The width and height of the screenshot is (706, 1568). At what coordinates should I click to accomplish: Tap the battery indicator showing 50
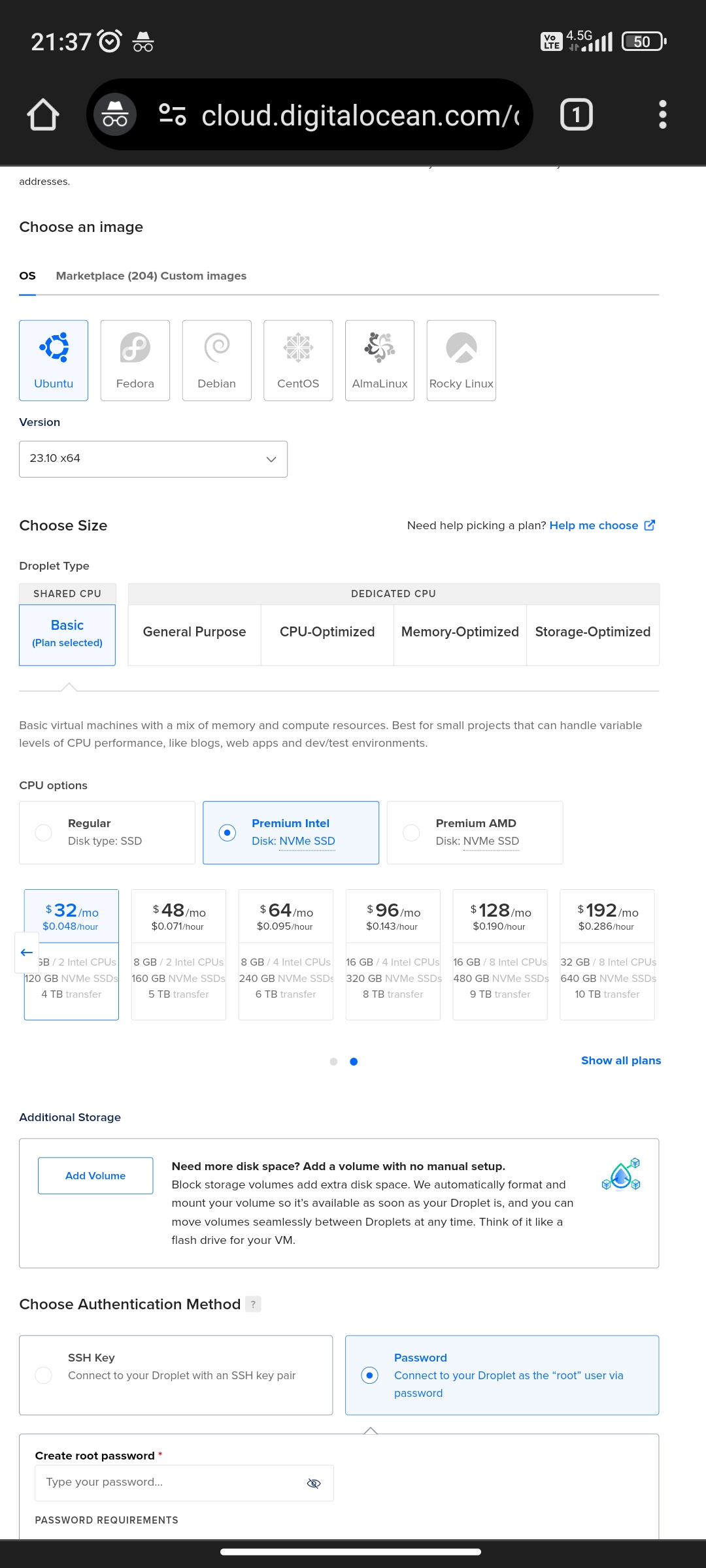click(x=644, y=42)
